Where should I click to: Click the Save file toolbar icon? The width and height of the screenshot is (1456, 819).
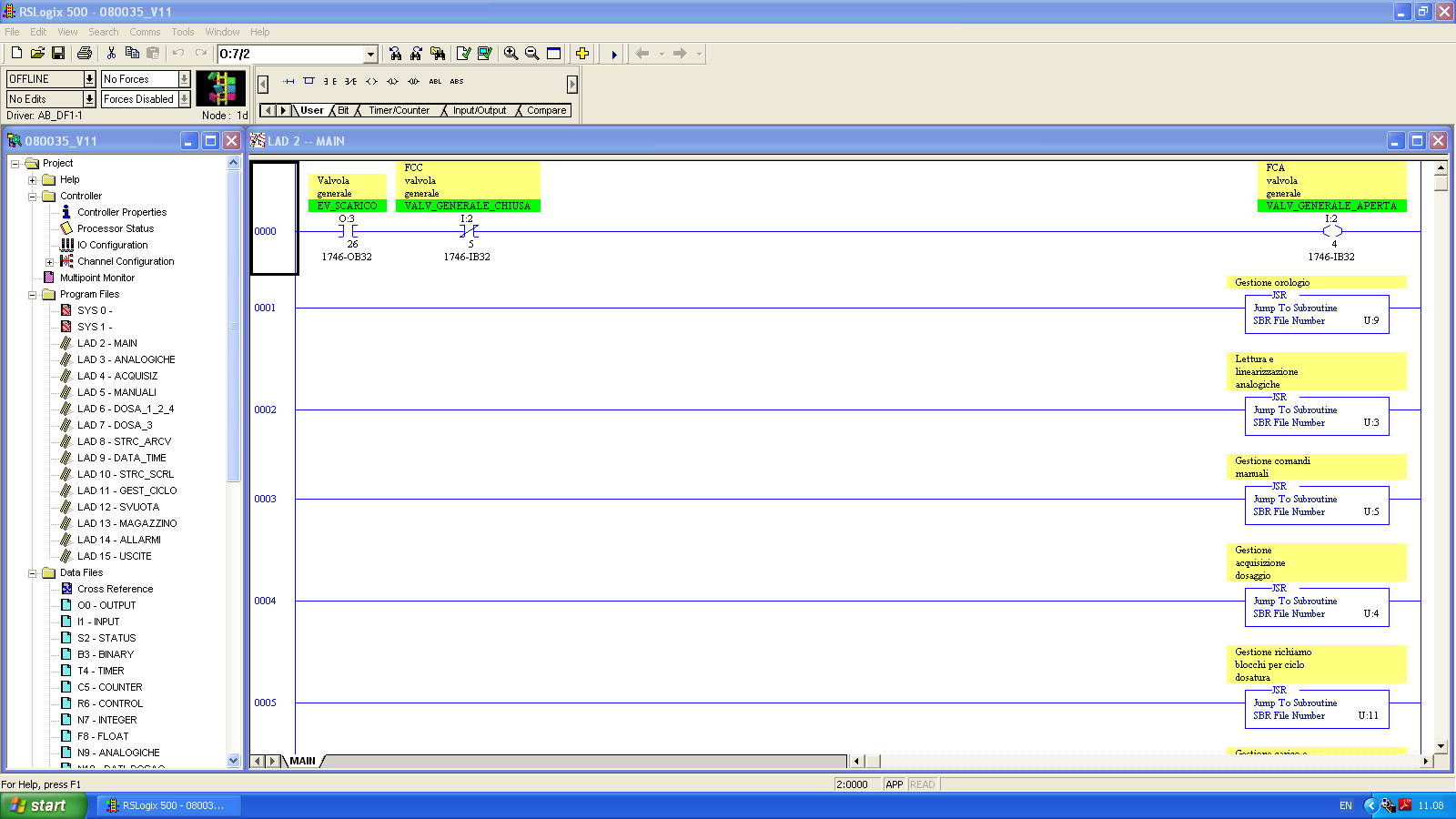point(58,54)
